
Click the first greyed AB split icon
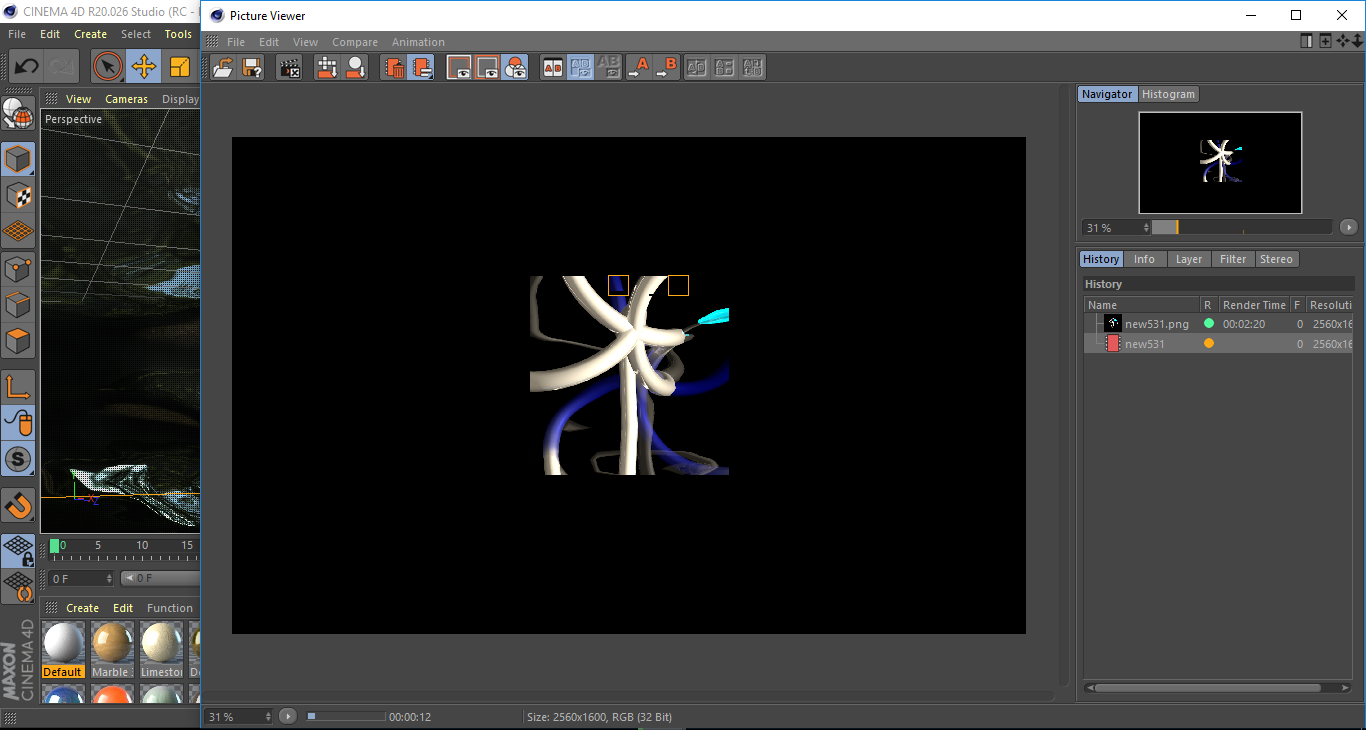[697, 67]
